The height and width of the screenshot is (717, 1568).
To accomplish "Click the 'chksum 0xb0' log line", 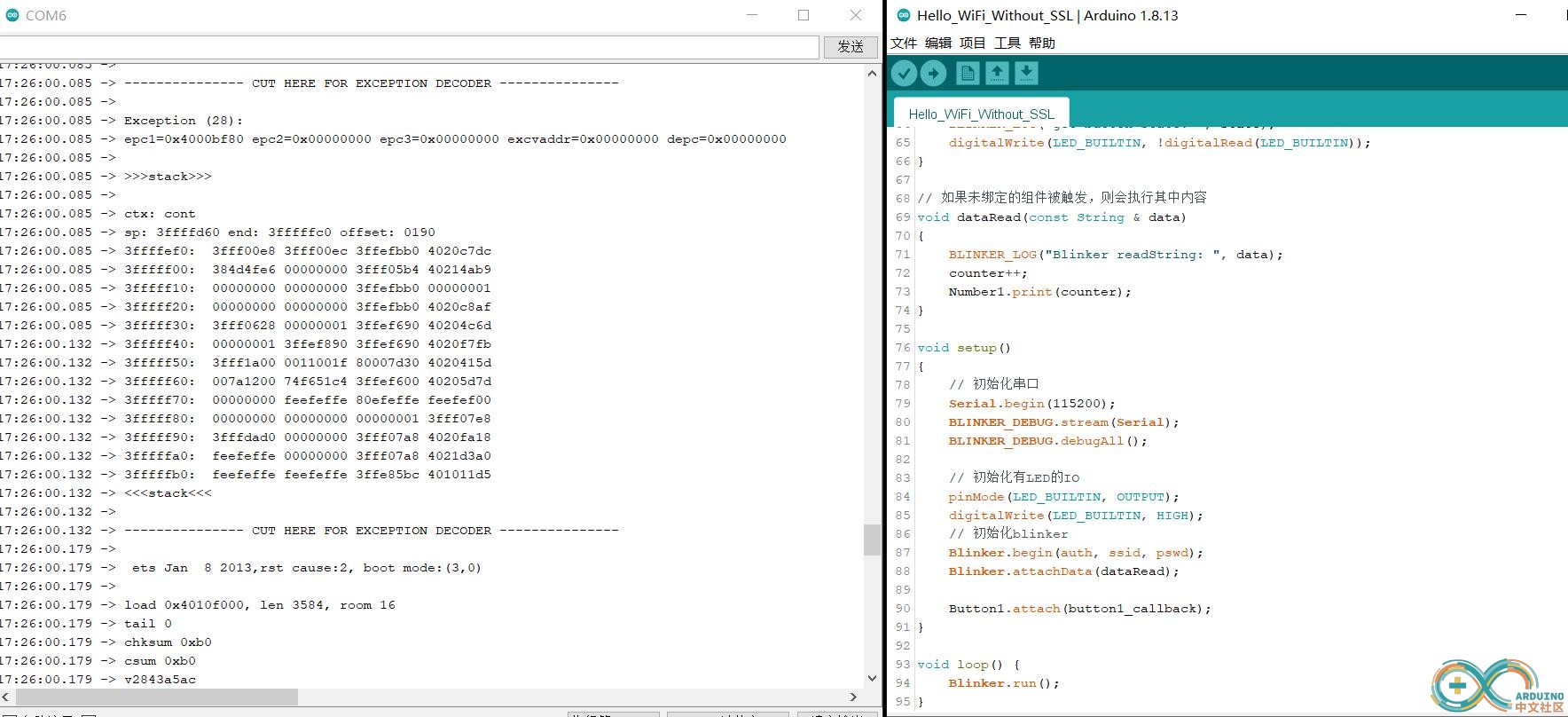I will [168, 642].
